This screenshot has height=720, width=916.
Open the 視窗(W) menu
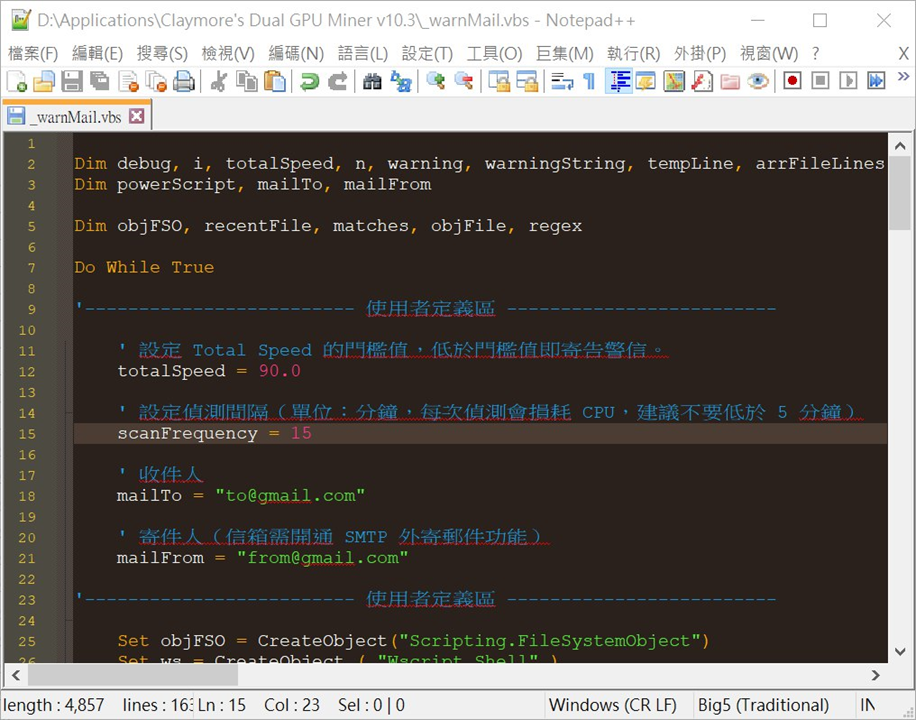[769, 54]
